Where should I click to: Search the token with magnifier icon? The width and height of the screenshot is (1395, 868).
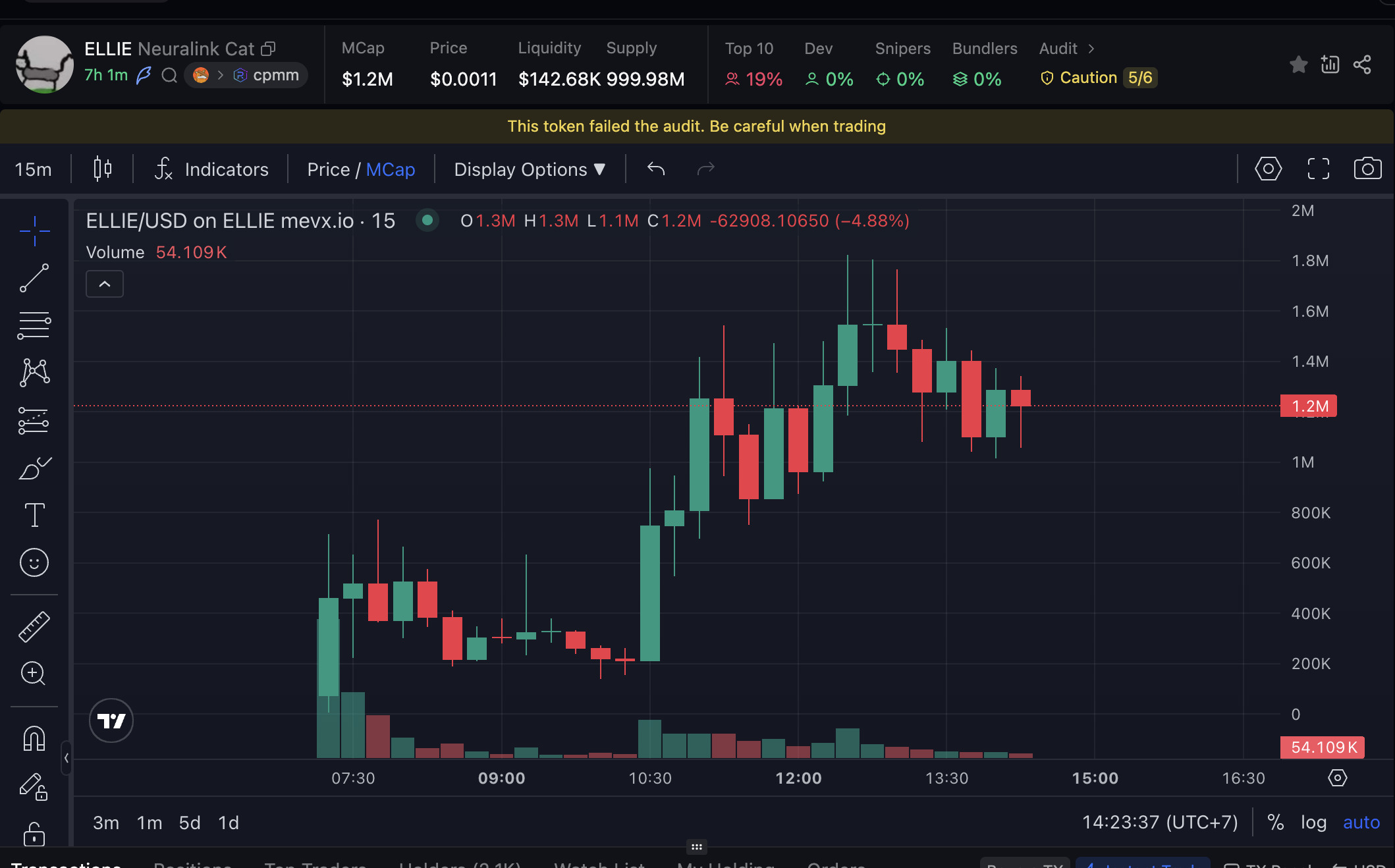169,76
